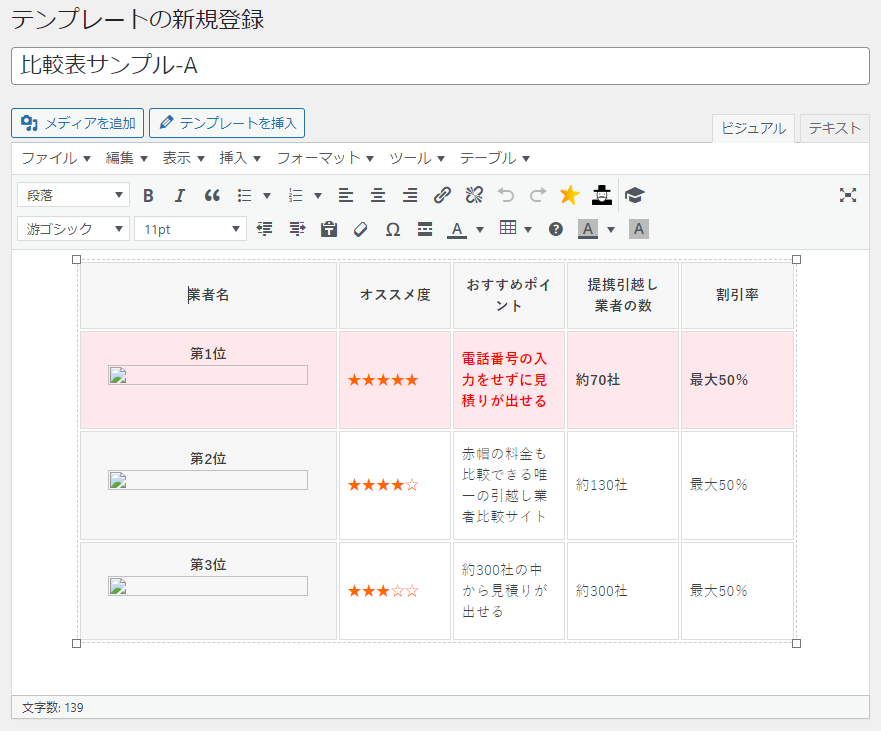Click the text color swatch button
Screen dimensions: 881x731
(x=457, y=229)
